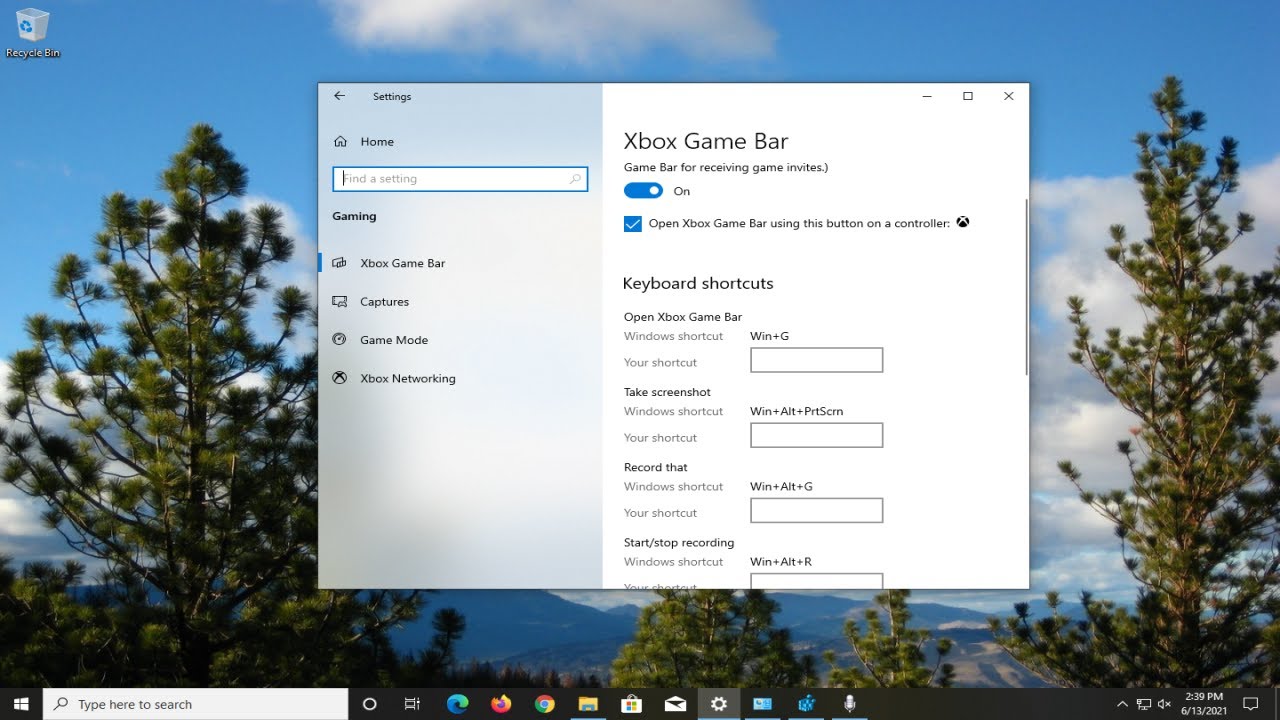Image resolution: width=1280 pixels, height=720 pixels.
Task: Click the muted volume icon in the tray
Action: pos(1166,704)
